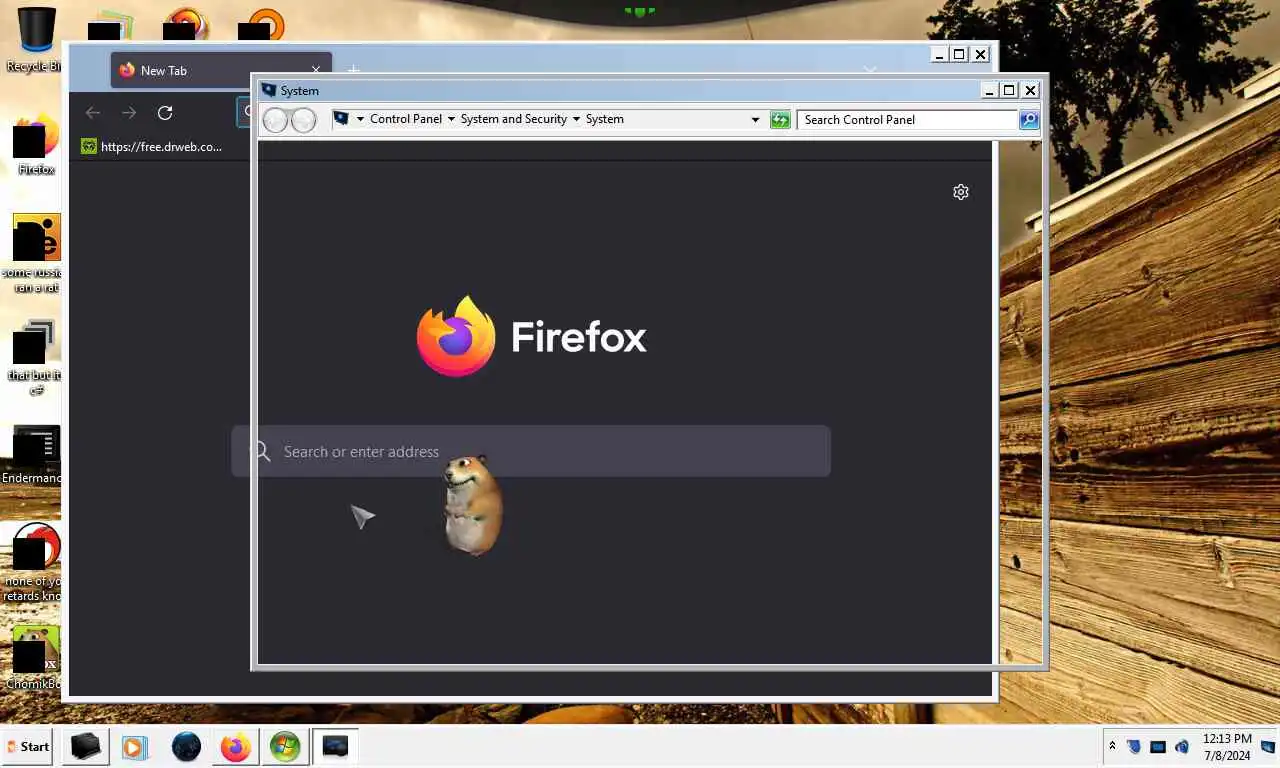
Task: Go forward in the Firefox window
Action: click(x=129, y=113)
